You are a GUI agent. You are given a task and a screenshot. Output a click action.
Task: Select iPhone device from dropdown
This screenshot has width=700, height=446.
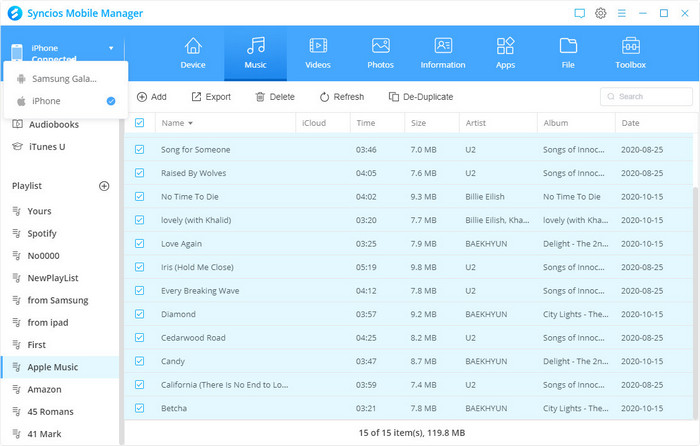tap(66, 101)
